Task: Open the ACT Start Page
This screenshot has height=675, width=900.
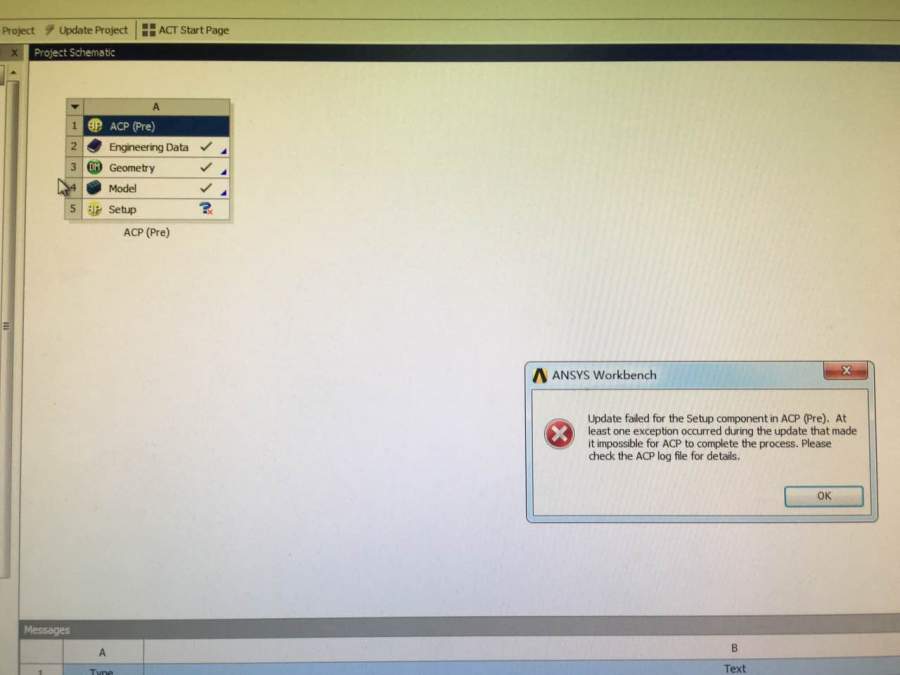Action: pyautogui.click(x=193, y=30)
